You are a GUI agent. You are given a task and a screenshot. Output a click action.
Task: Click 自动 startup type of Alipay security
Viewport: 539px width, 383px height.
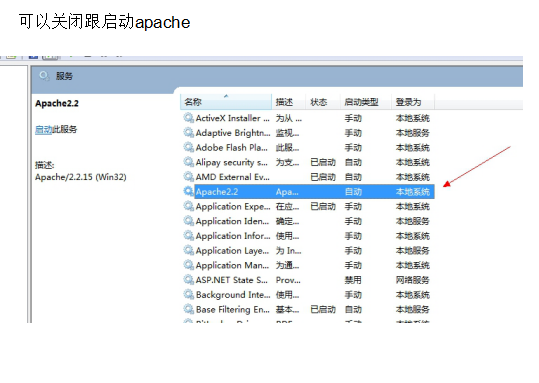coord(353,162)
